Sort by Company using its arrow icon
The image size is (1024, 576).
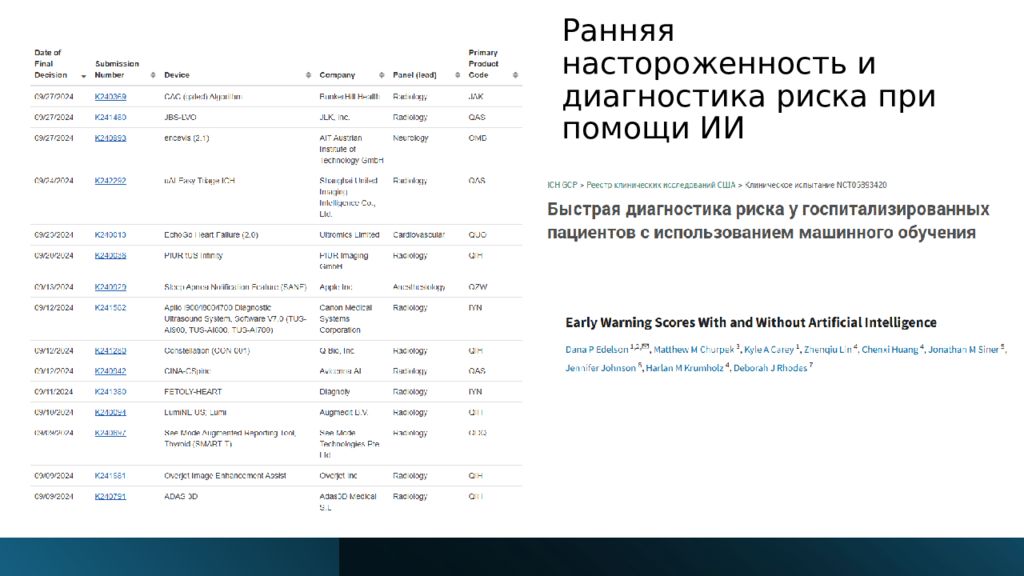coord(381,75)
